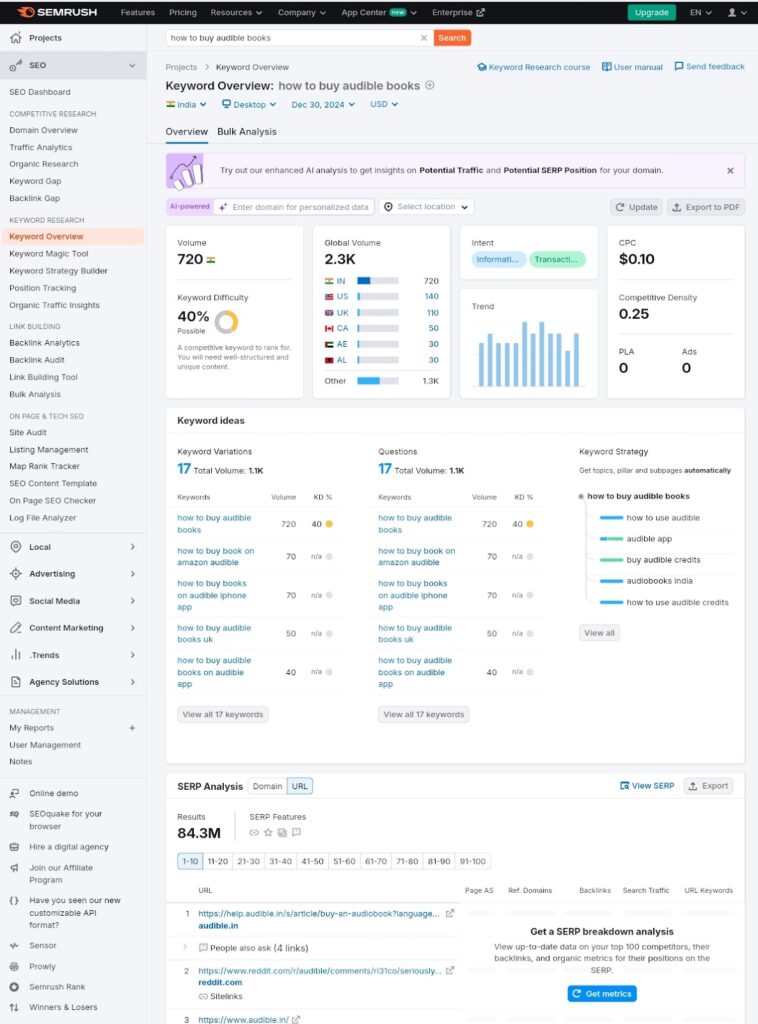Dismiss the AI analysis banner

click(x=730, y=170)
